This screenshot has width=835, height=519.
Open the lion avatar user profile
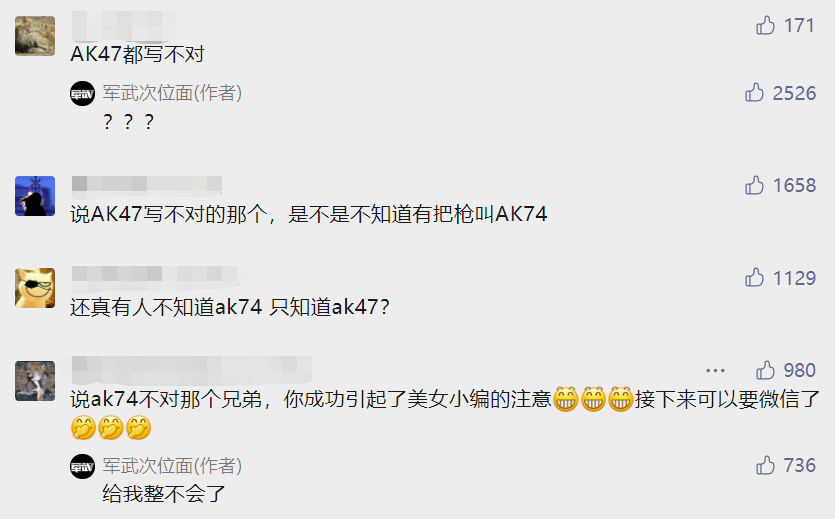pyautogui.click(x=35, y=36)
